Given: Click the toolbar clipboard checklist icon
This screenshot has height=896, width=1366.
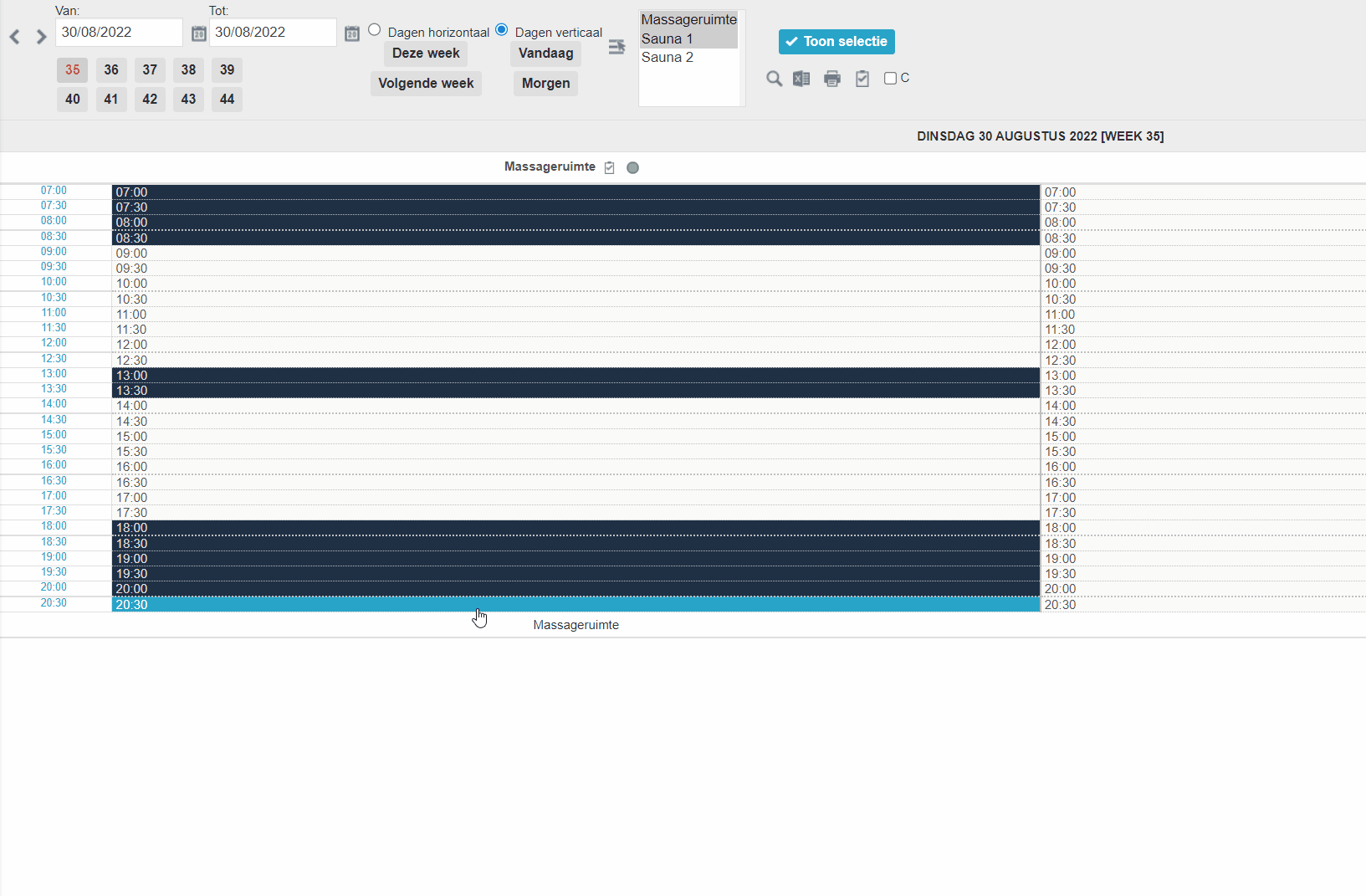Looking at the screenshot, I should point(862,79).
